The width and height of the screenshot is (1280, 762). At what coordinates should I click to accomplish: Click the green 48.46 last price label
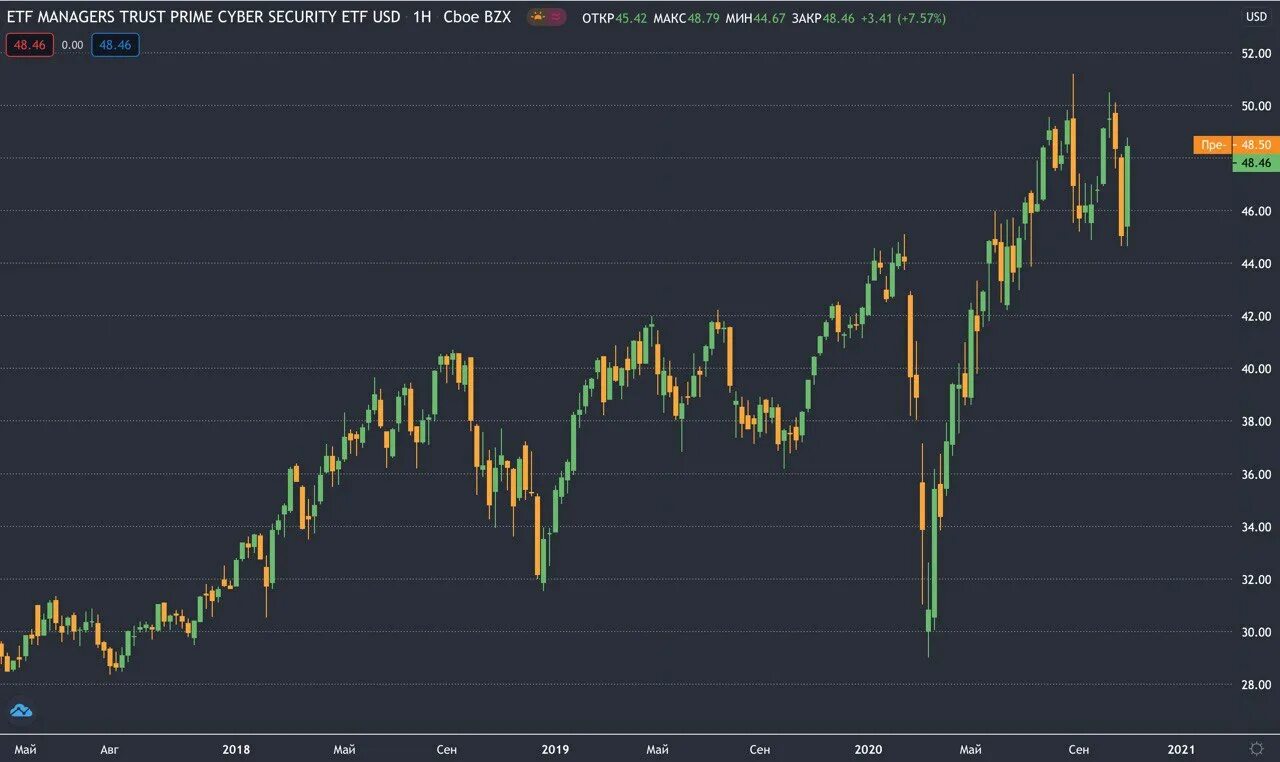[1256, 162]
